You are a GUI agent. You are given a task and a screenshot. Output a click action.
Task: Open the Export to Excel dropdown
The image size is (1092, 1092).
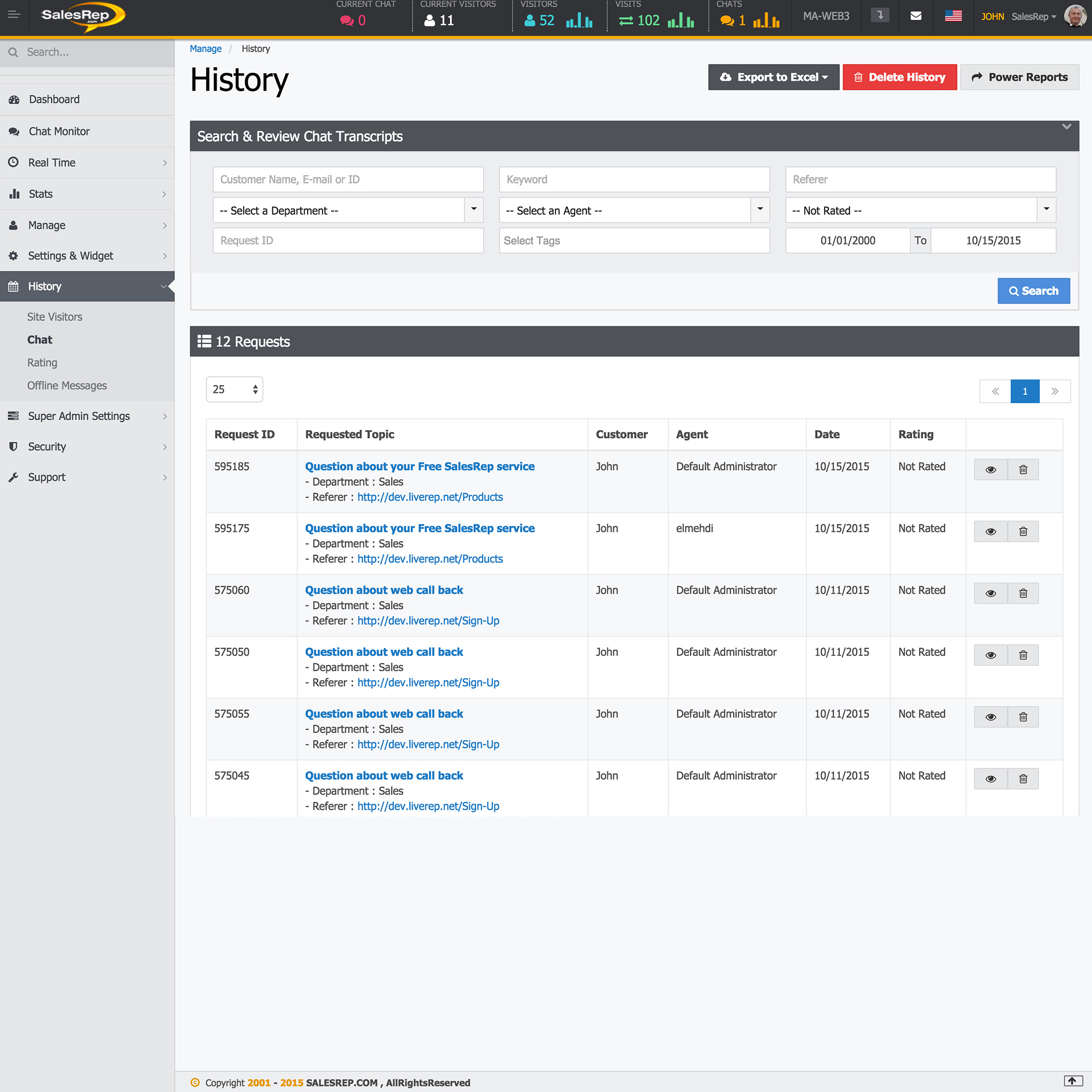pyautogui.click(x=774, y=77)
